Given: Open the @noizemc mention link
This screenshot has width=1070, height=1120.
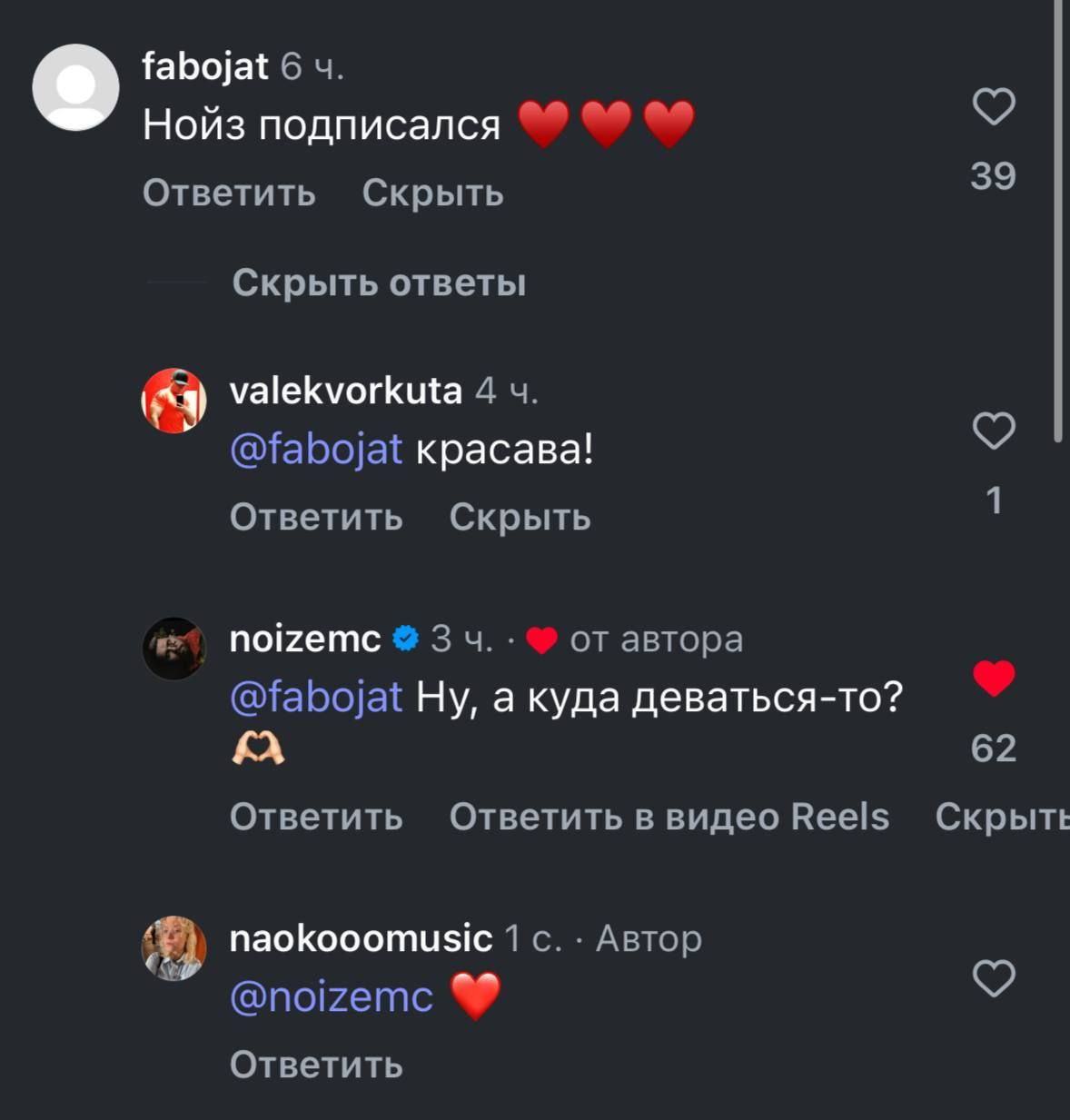Looking at the screenshot, I should (x=332, y=997).
